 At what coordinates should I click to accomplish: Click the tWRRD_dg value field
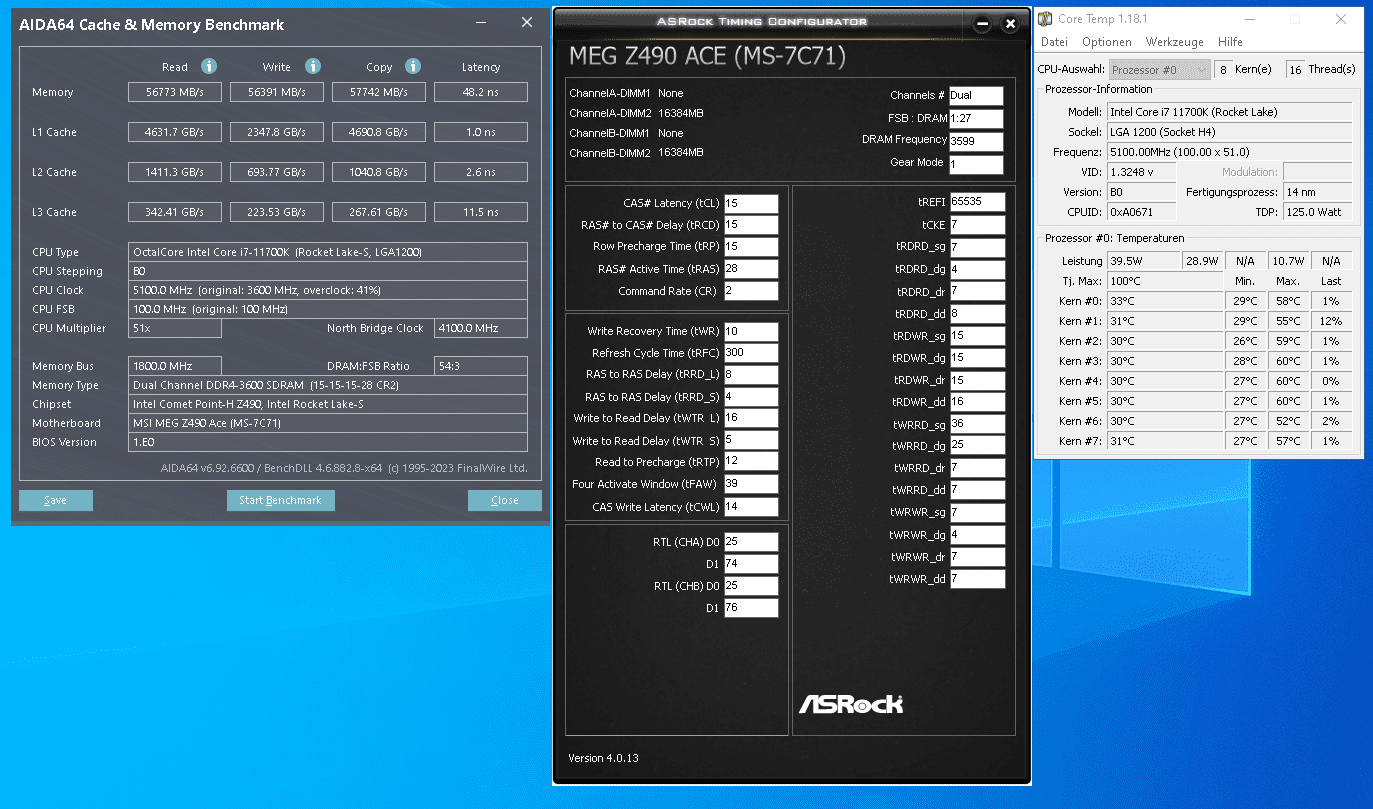977,446
